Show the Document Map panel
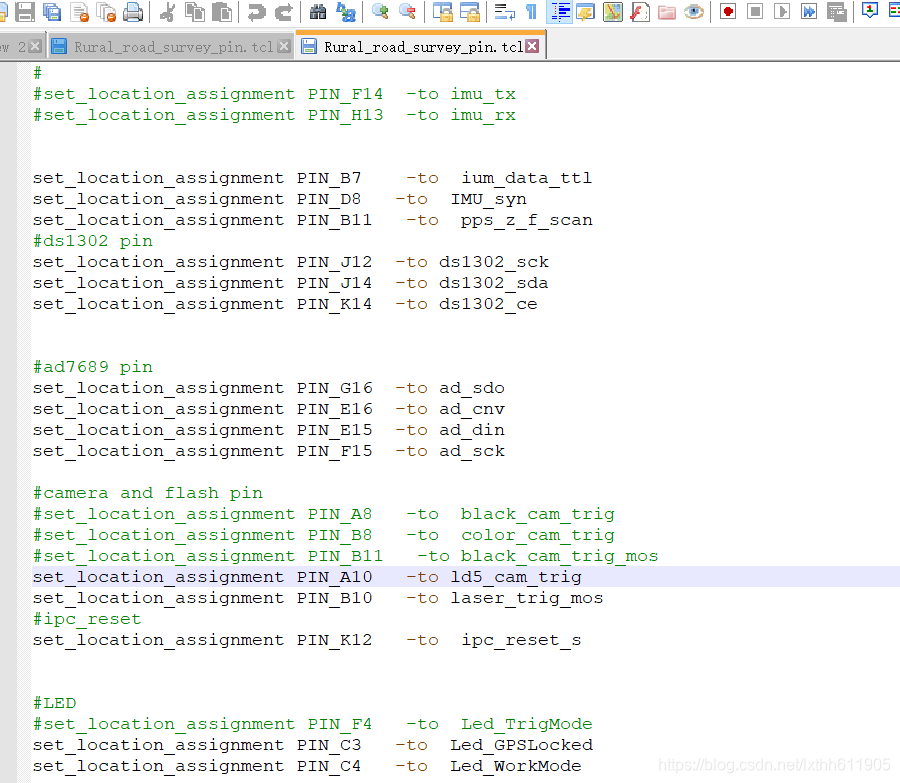 click(612, 11)
